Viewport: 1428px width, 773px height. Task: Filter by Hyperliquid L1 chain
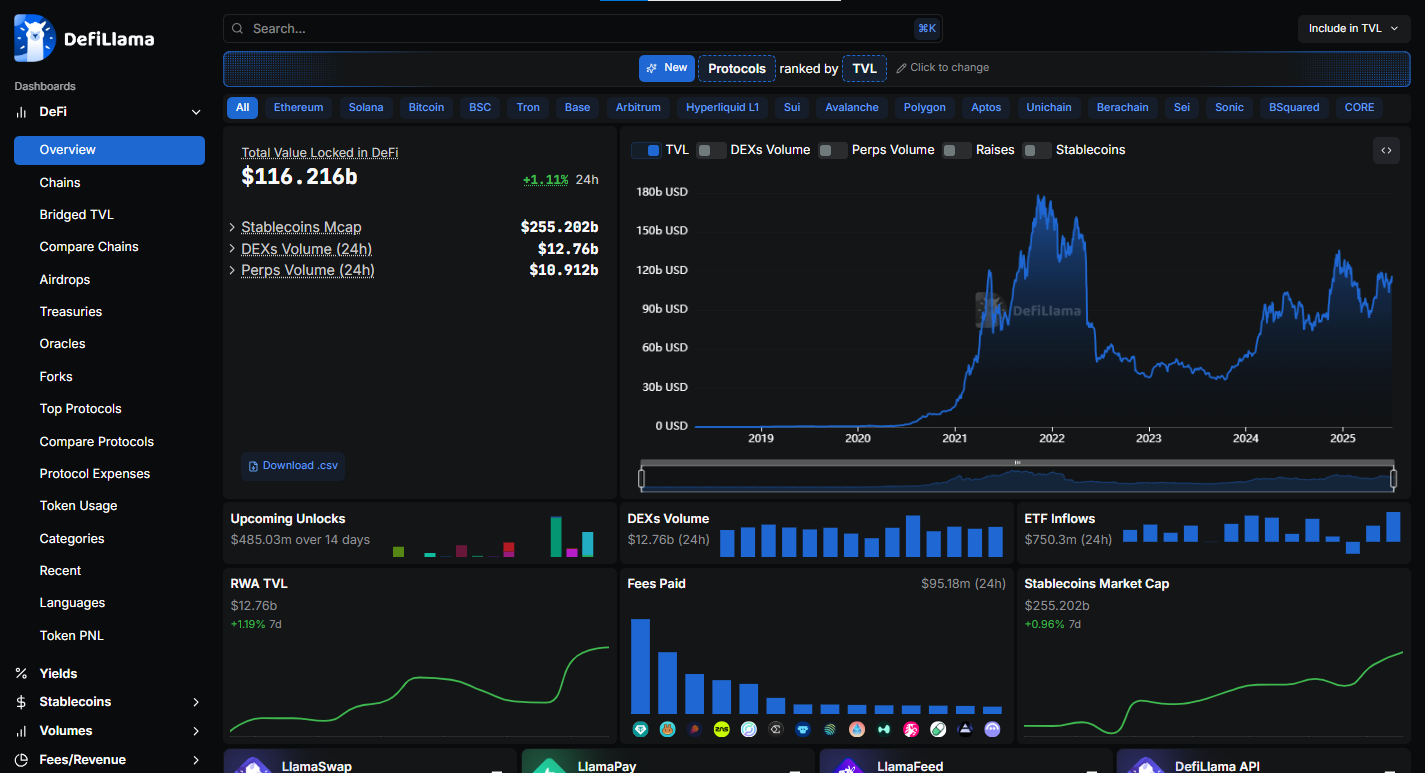(722, 107)
